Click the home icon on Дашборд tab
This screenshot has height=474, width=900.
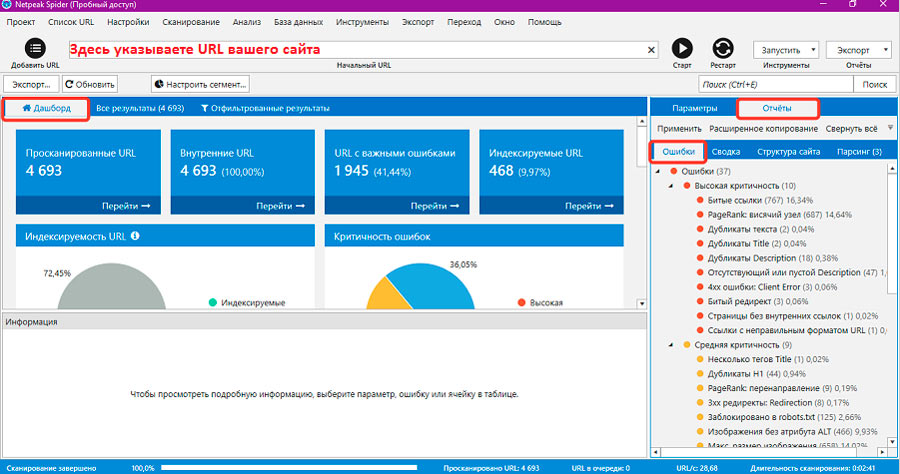pyautogui.click(x=26, y=108)
